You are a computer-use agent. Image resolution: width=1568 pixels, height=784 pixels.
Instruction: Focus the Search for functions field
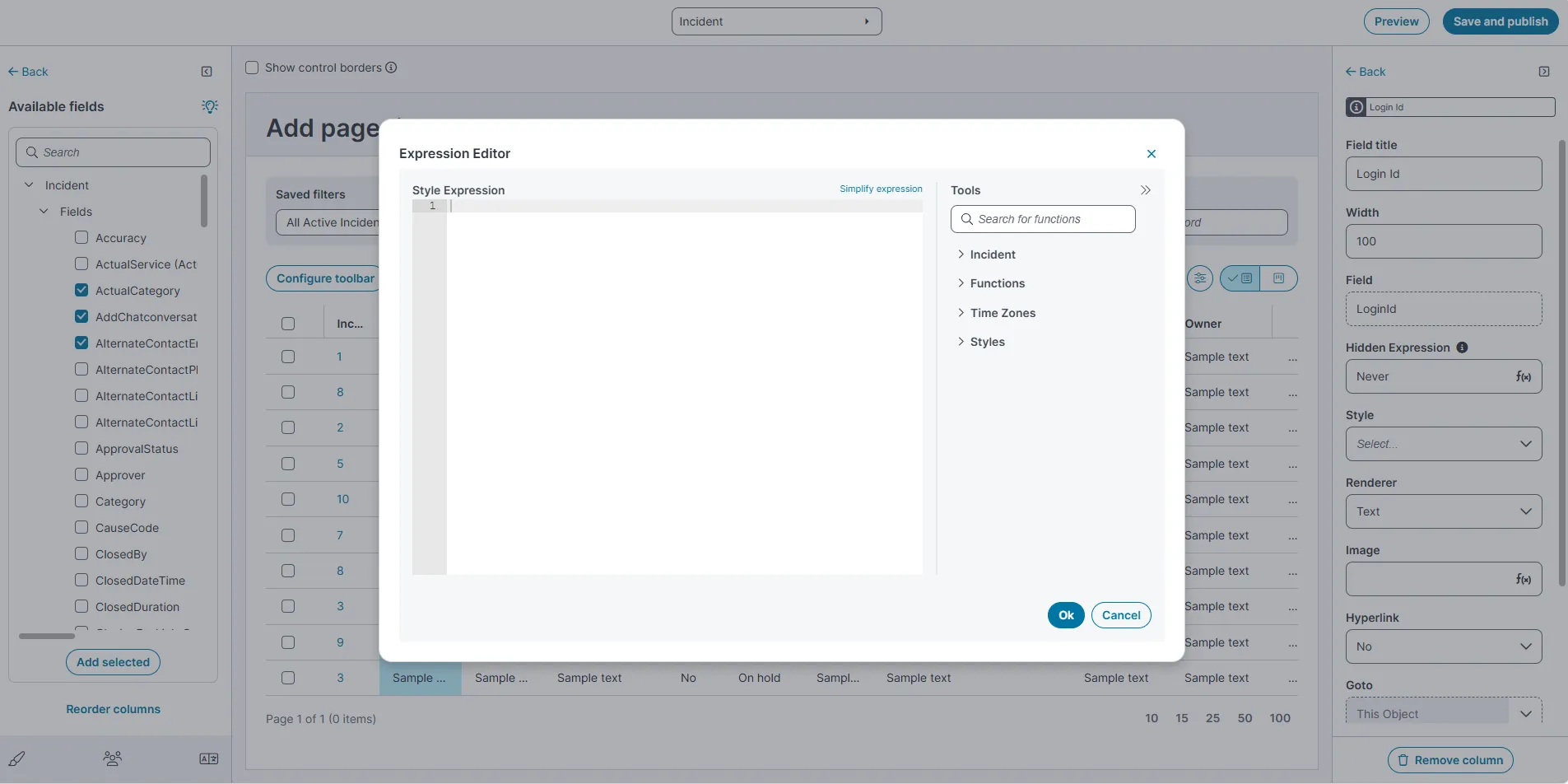tap(1043, 219)
